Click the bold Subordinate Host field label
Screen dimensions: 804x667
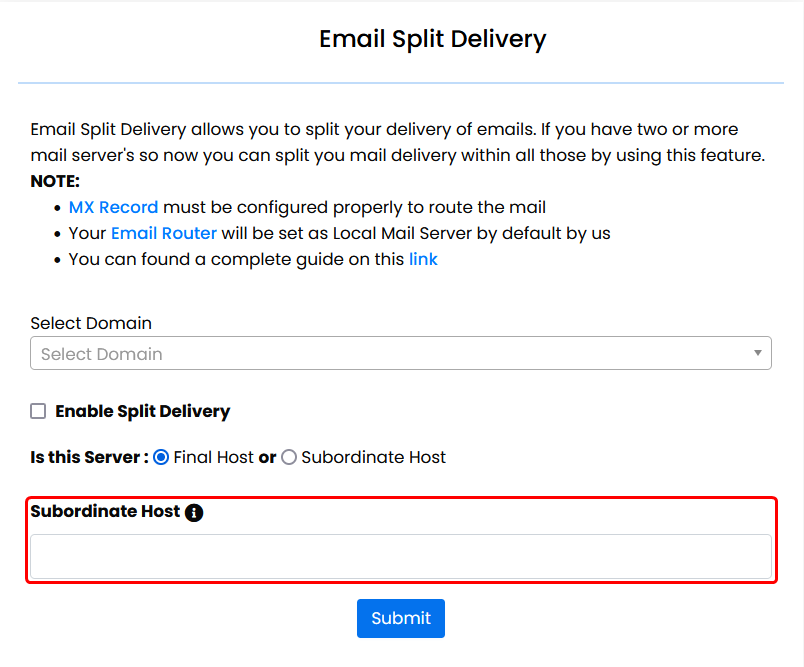pyautogui.click(x=105, y=511)
